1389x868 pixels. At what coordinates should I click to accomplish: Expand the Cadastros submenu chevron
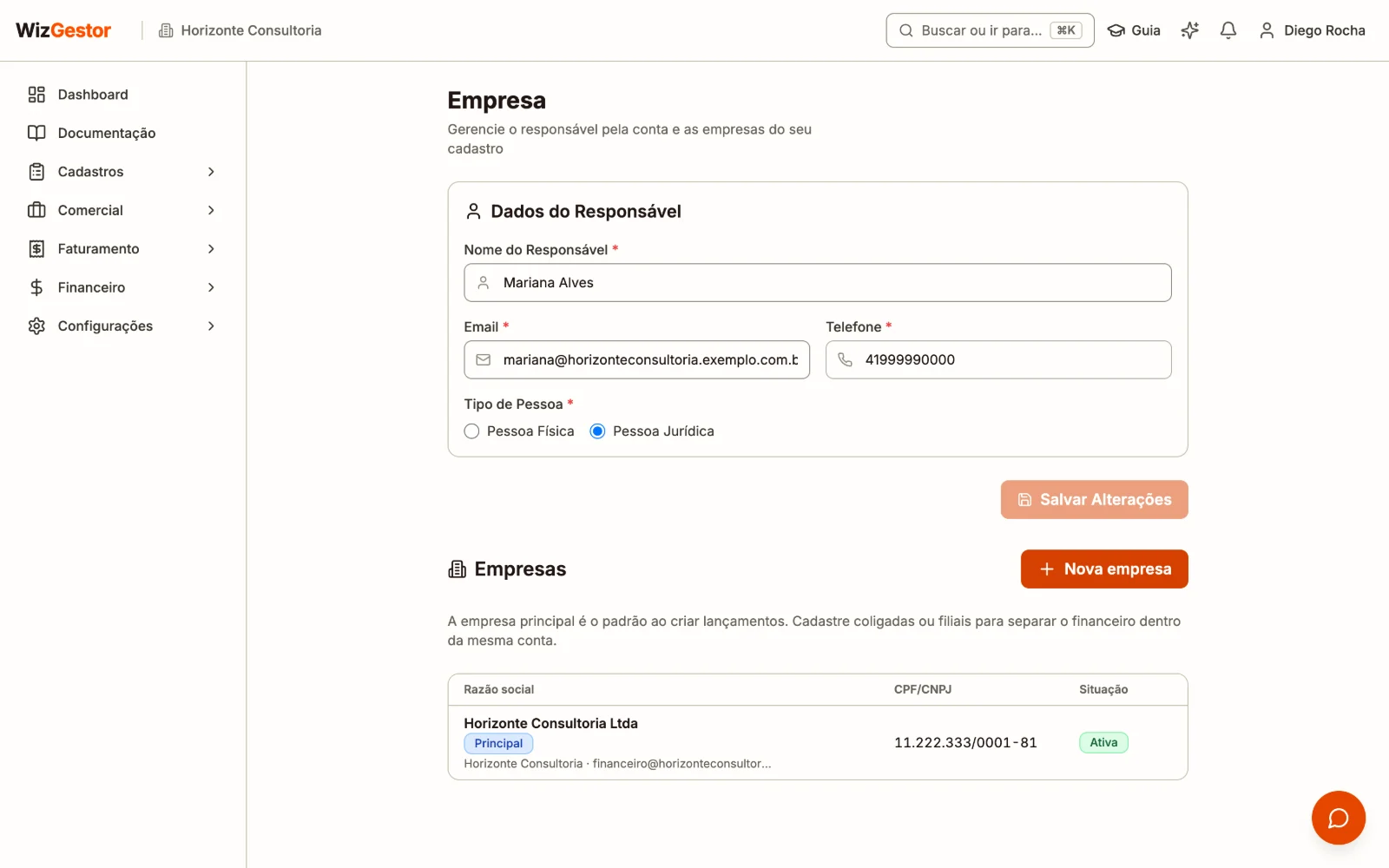tap(211, 172)
